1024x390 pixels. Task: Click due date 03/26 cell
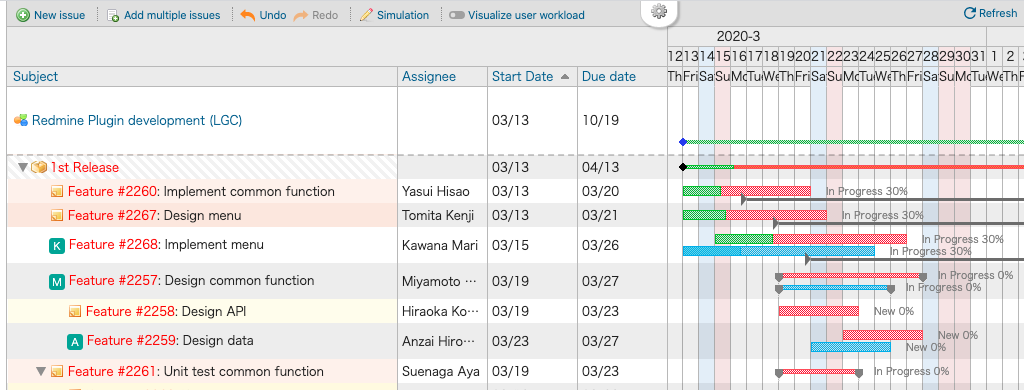pos(622,245)
